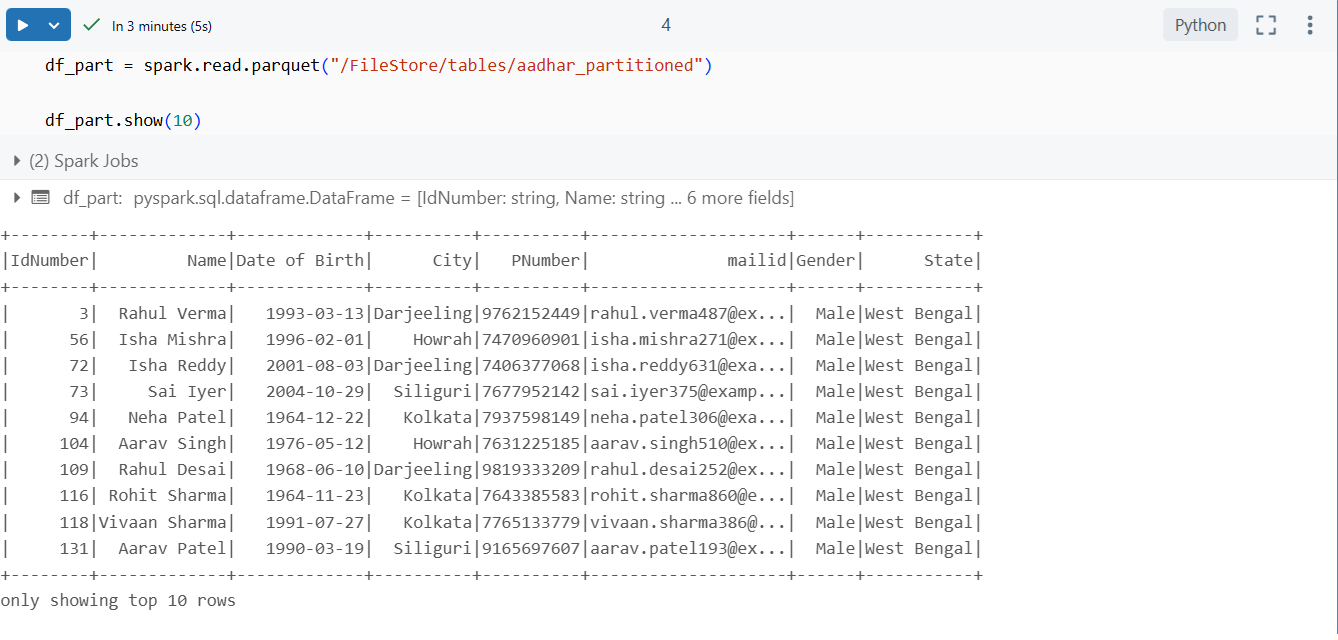Open the Python language selector

point(1200,24)
